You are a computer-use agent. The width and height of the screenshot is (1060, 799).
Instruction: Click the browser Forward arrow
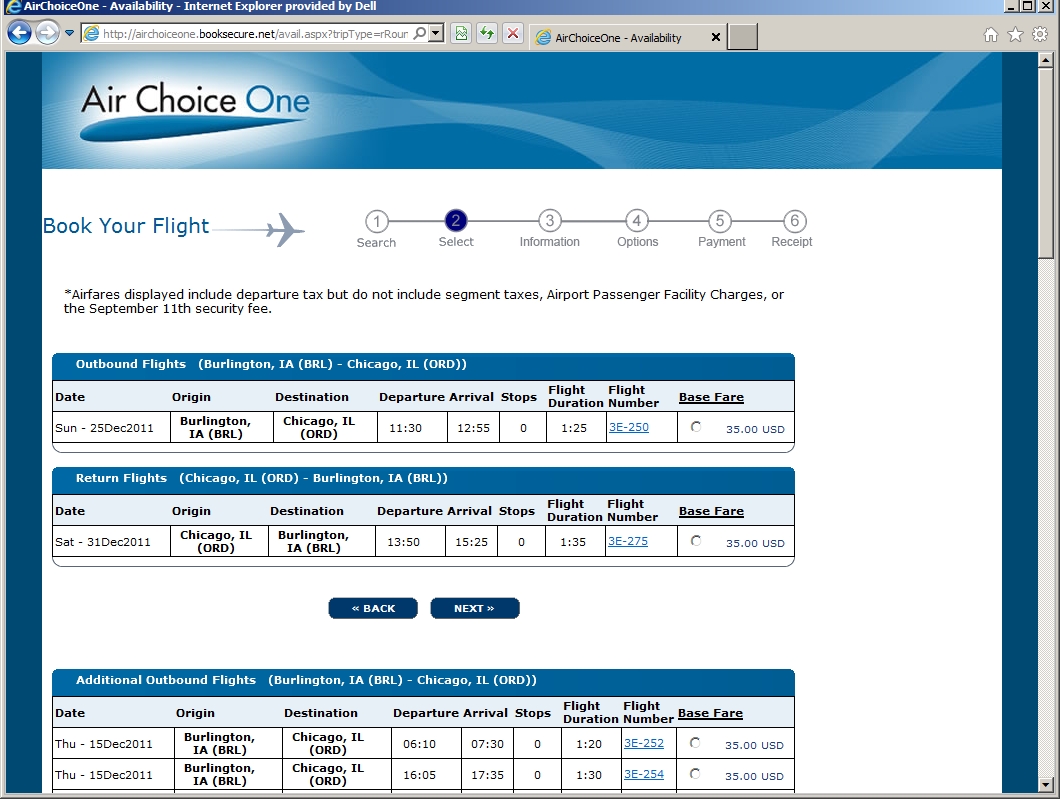tap(47, 33)
